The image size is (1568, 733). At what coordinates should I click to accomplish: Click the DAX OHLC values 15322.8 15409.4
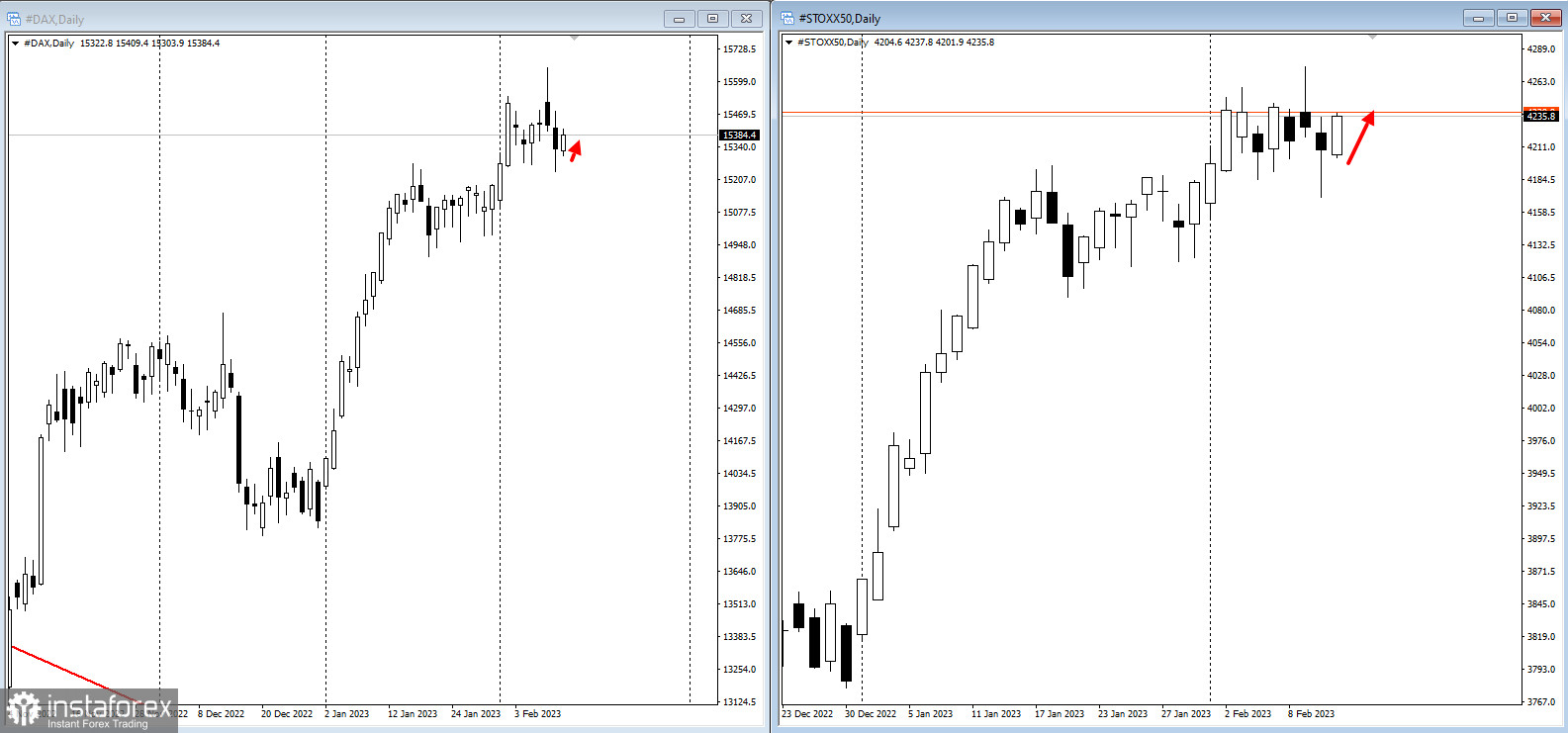114,44
